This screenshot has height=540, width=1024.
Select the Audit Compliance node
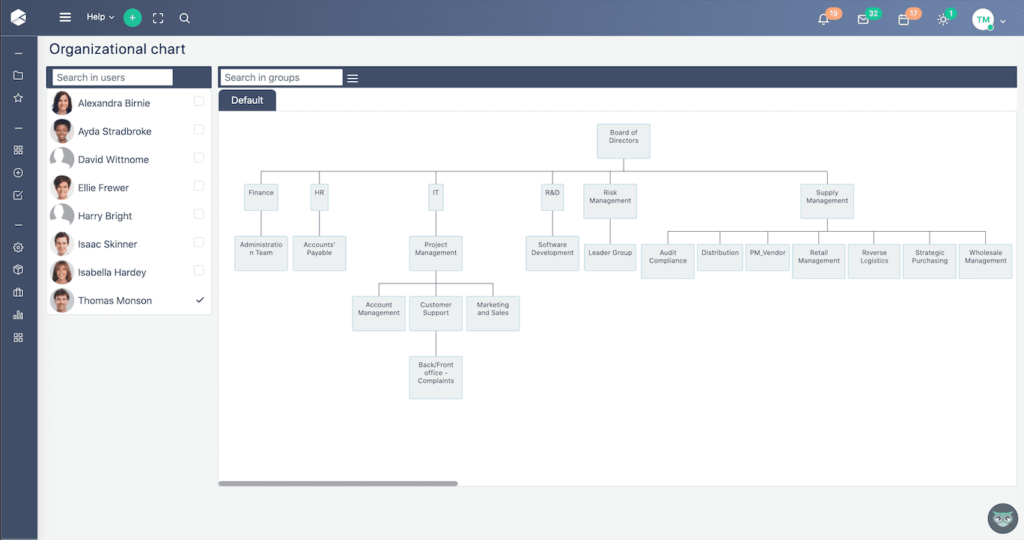click(x=667, y=261)
